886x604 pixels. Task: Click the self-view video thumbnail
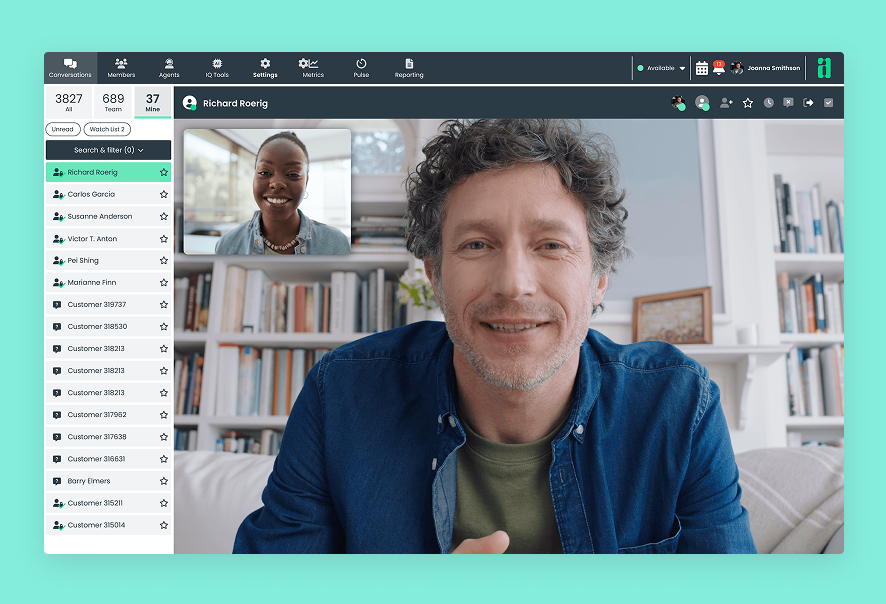point(267,192)
